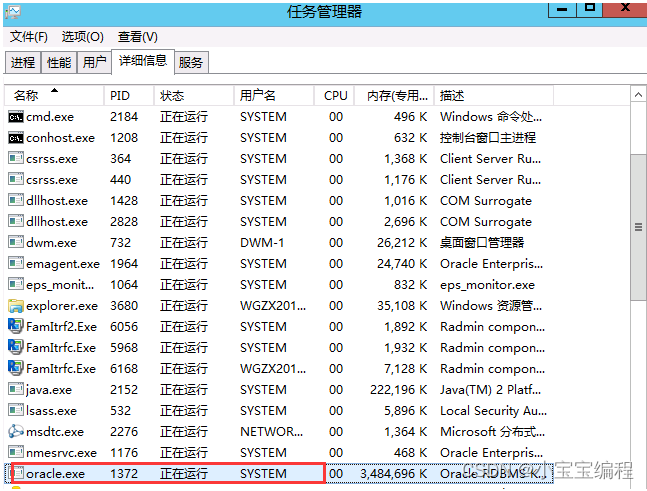The image size is (647, 491).
Task: Click the NETWOR... user name cell
Action: click(272, 432)
